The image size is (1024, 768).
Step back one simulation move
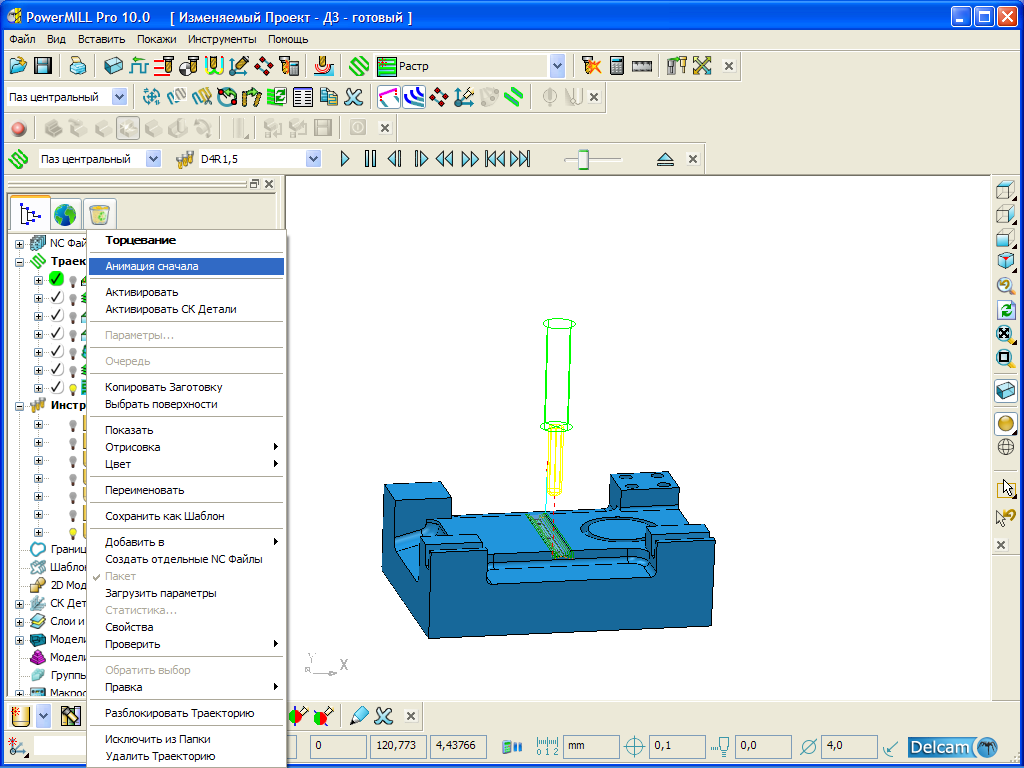(394, 159)
